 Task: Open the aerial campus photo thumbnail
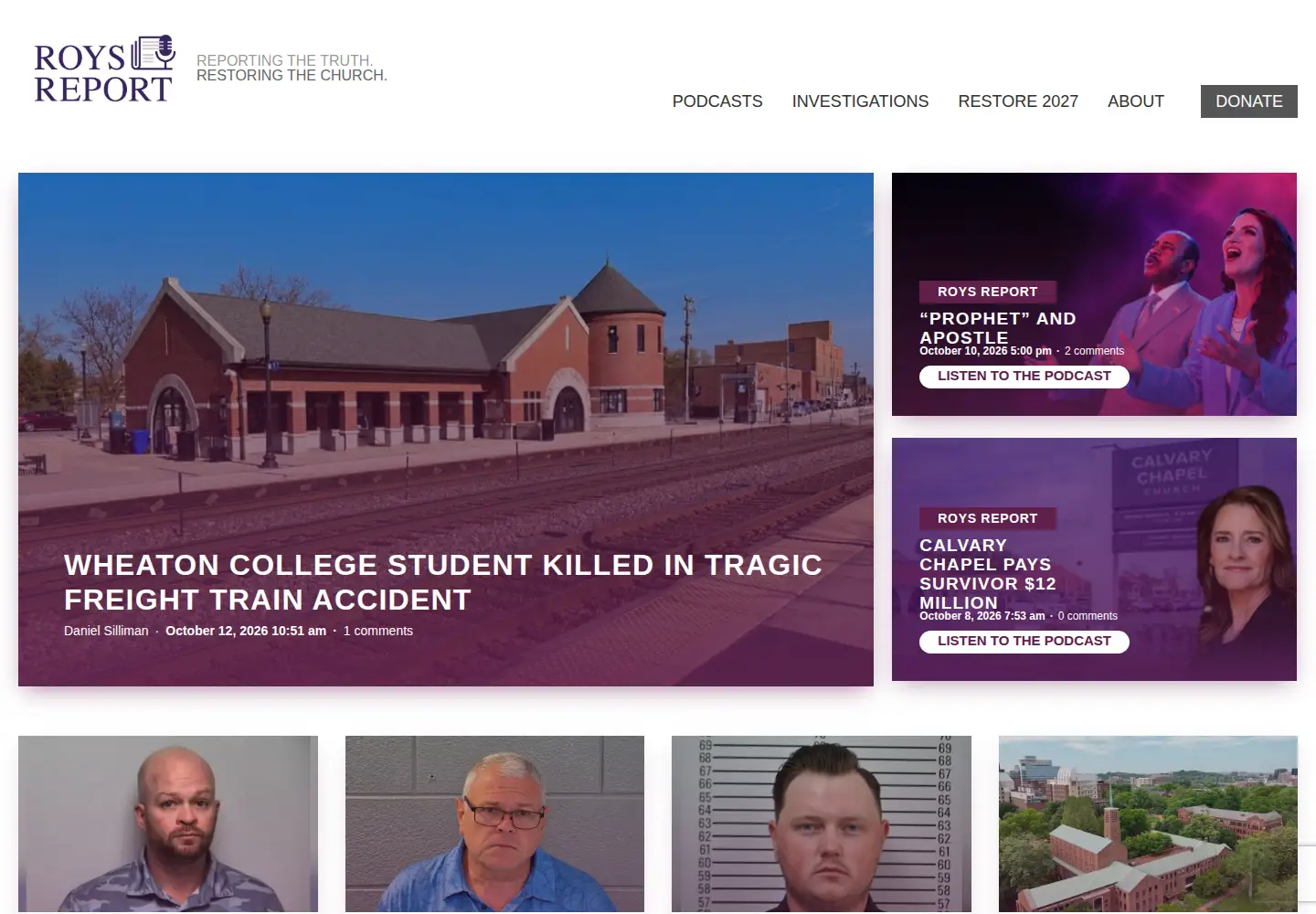click(1148, 824)
